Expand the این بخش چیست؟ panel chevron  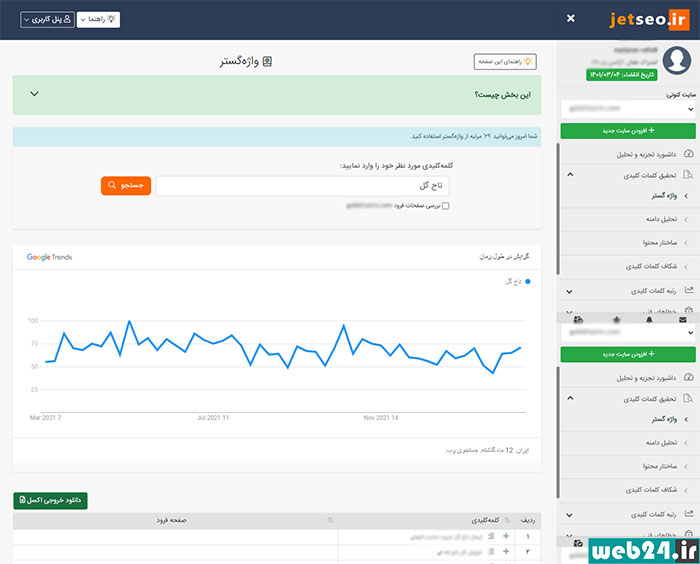click(34, 94)
